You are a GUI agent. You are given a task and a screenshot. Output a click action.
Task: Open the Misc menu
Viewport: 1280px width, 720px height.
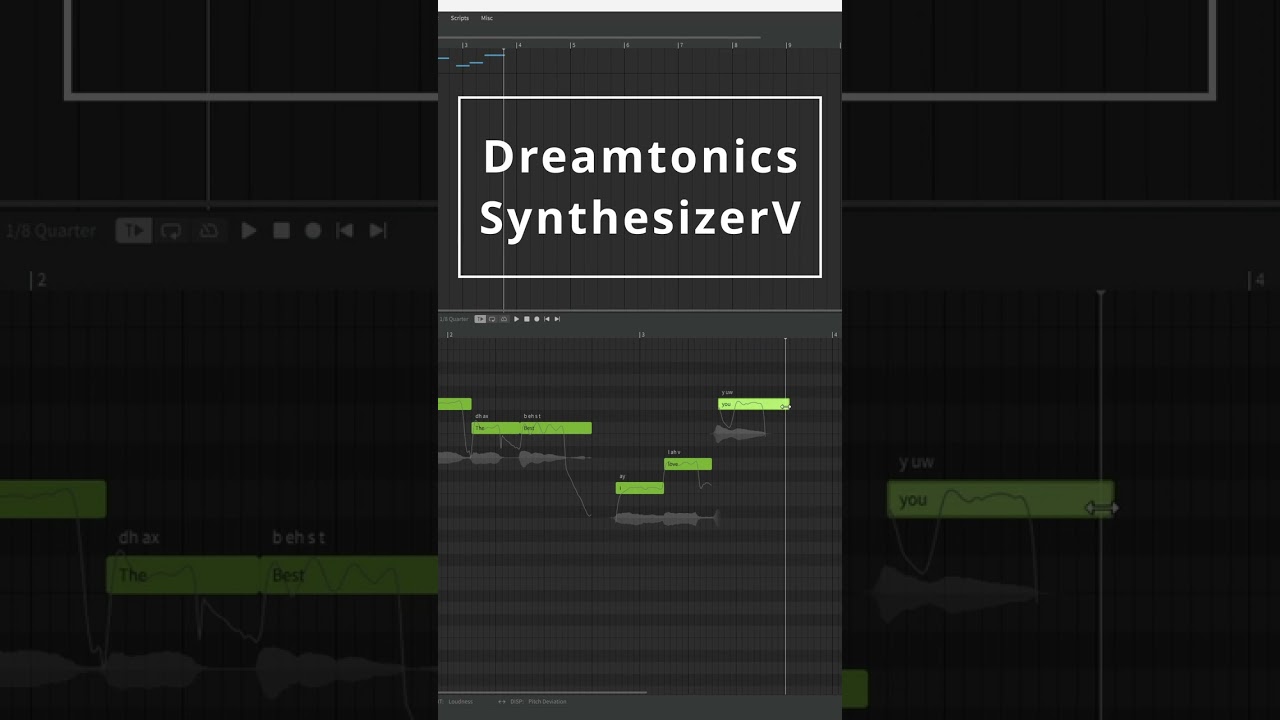tap(487, 18)
